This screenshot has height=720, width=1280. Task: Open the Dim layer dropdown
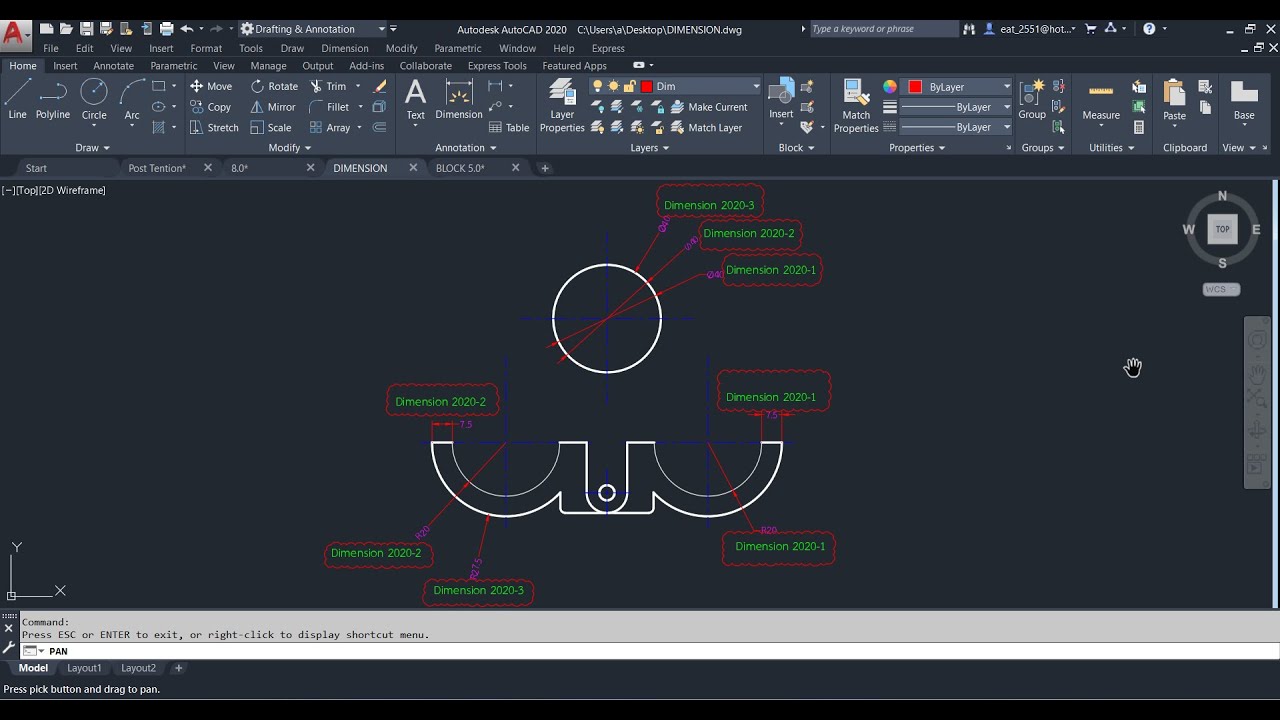click(x=756, y=87)
